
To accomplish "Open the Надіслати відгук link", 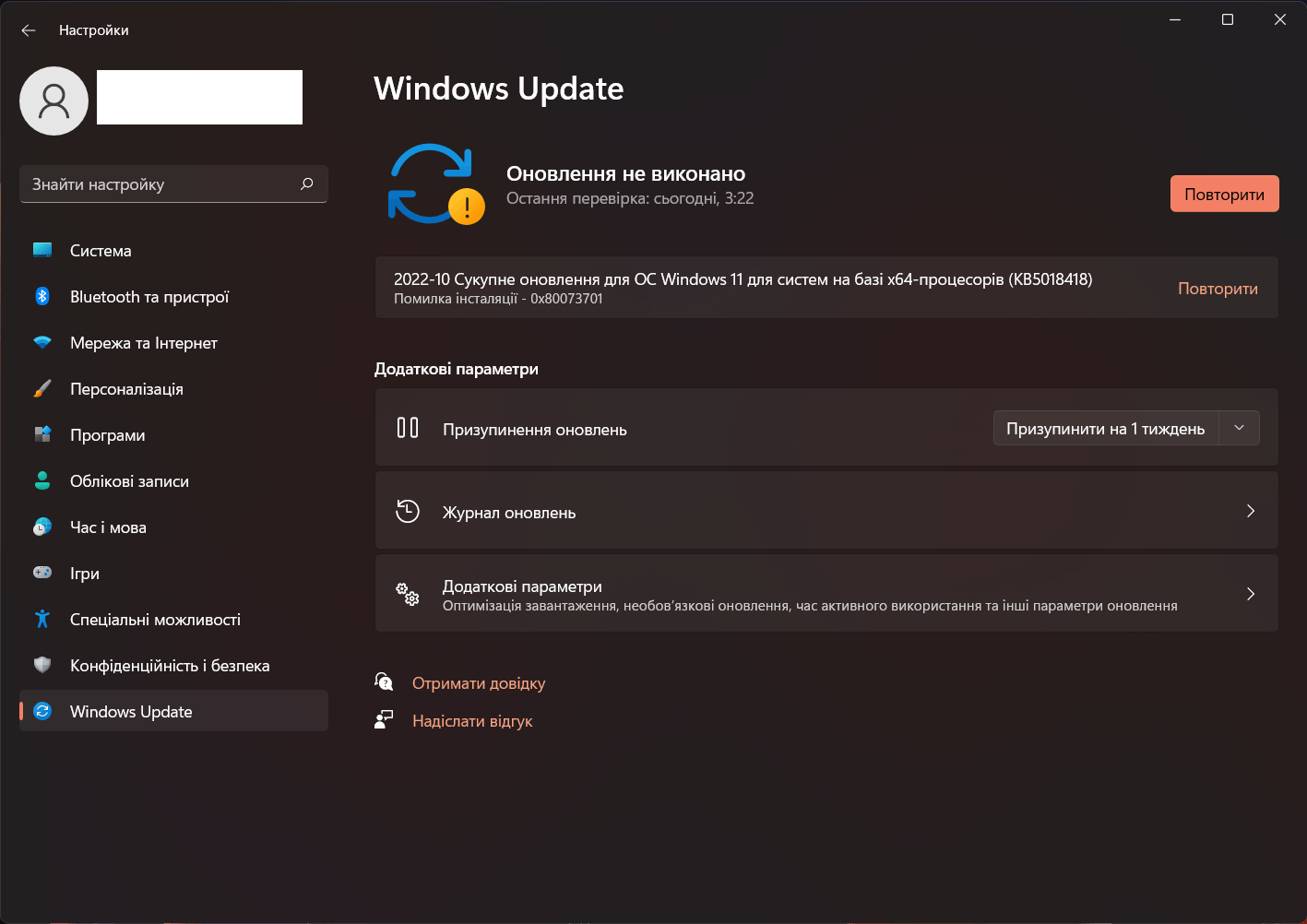I will pos(472,721).
